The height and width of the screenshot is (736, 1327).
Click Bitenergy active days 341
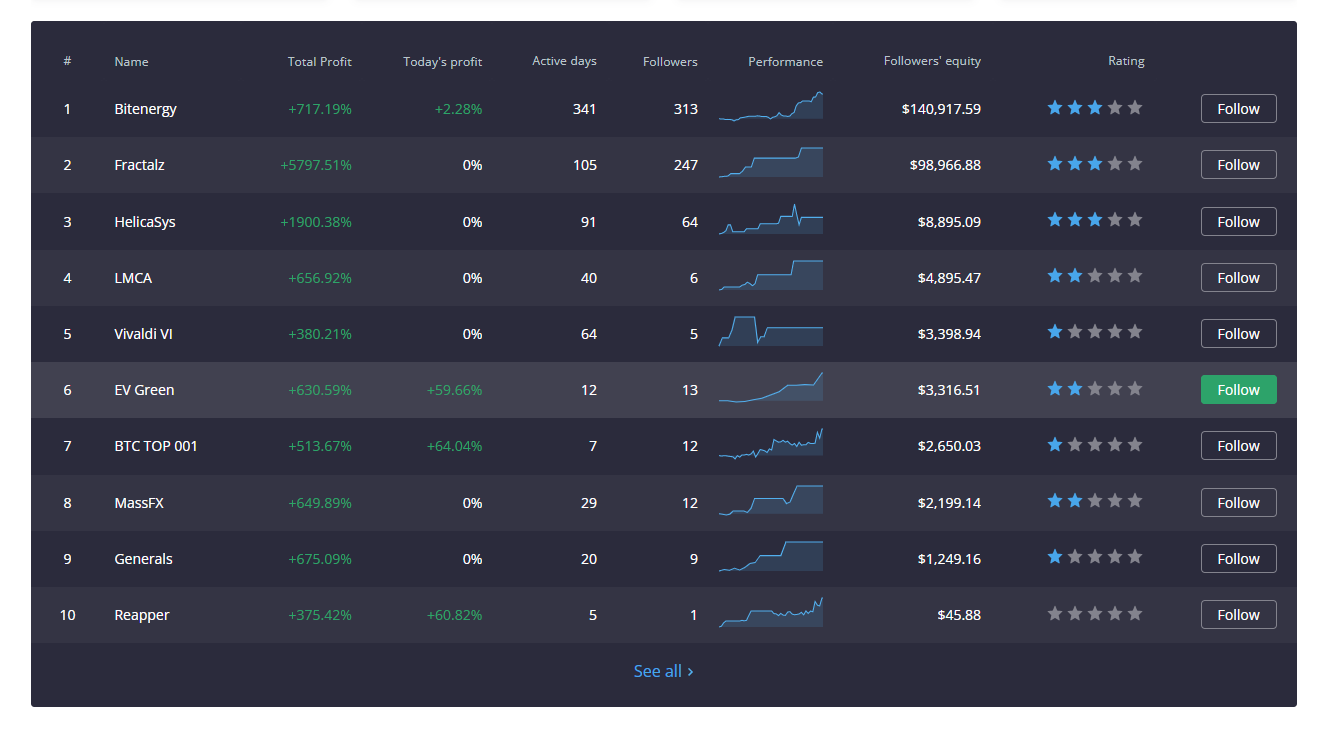(x=585, y=109)
